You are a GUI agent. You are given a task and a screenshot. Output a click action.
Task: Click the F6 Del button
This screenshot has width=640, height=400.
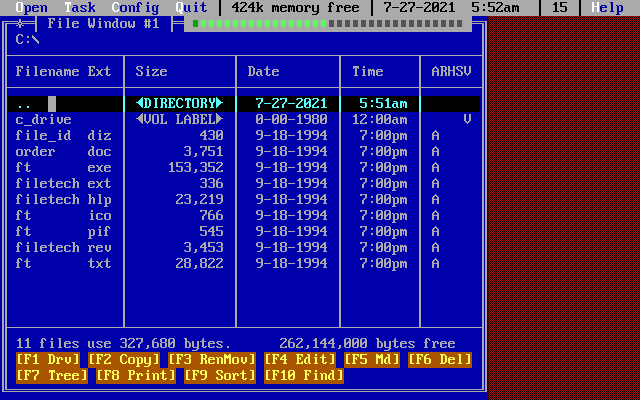(439, 360)
